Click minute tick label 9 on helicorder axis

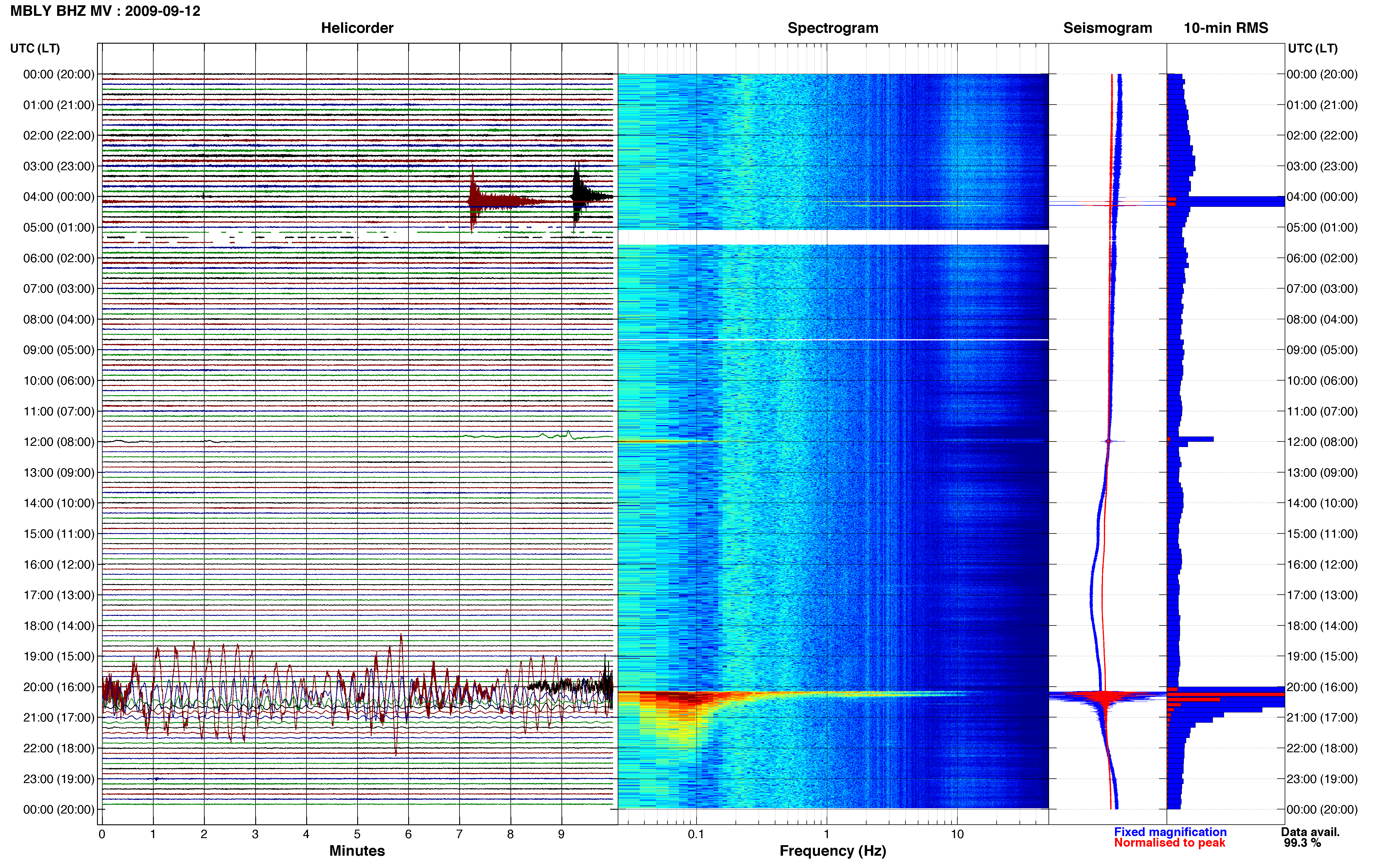click(561, 834)
